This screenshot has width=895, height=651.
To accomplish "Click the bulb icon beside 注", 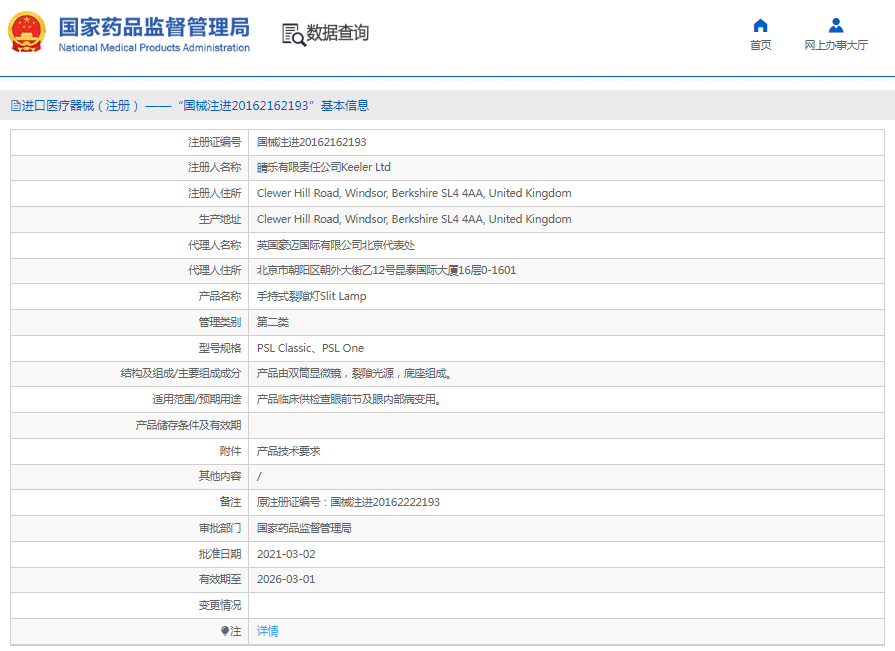I will click(x=225, y=631).
